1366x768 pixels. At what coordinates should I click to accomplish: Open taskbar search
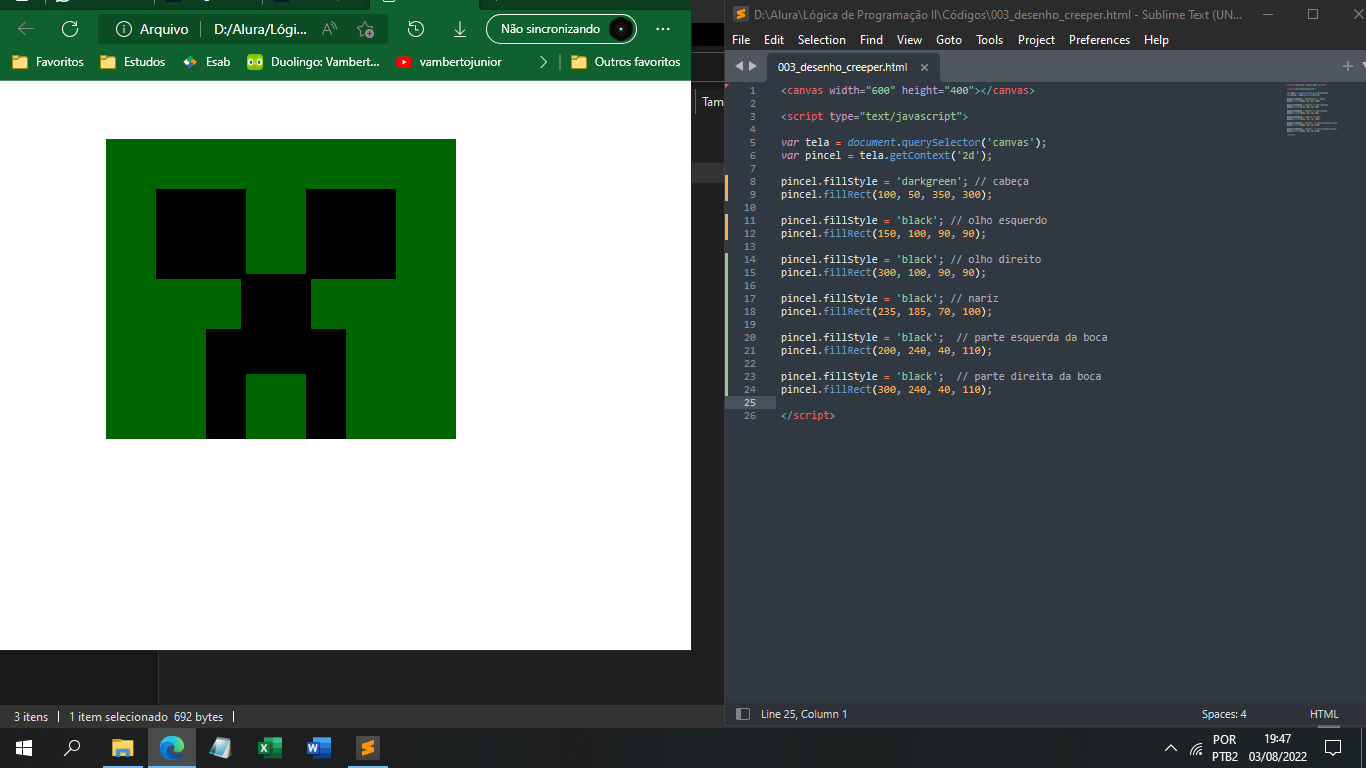tap(72, 747)
